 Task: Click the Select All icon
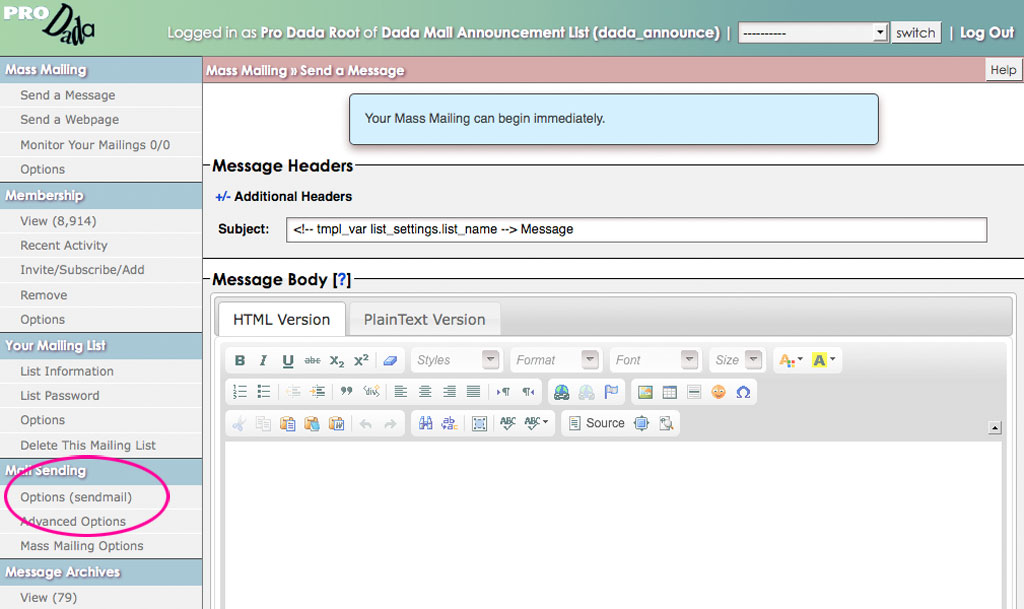point(479,424)
